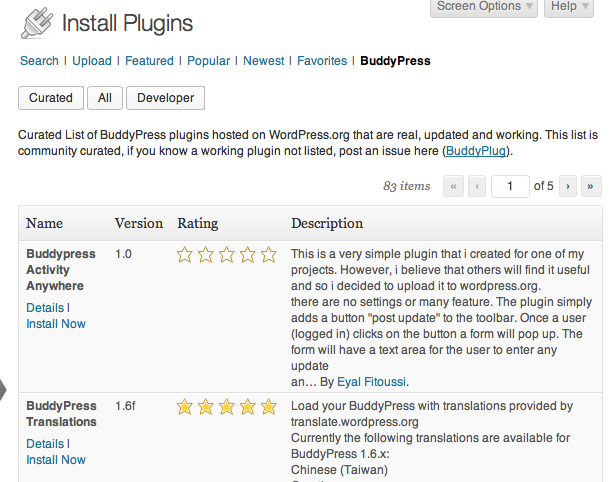612x482 pixels.
Task: Click the previous page arrow
Action: pos(477,186)
